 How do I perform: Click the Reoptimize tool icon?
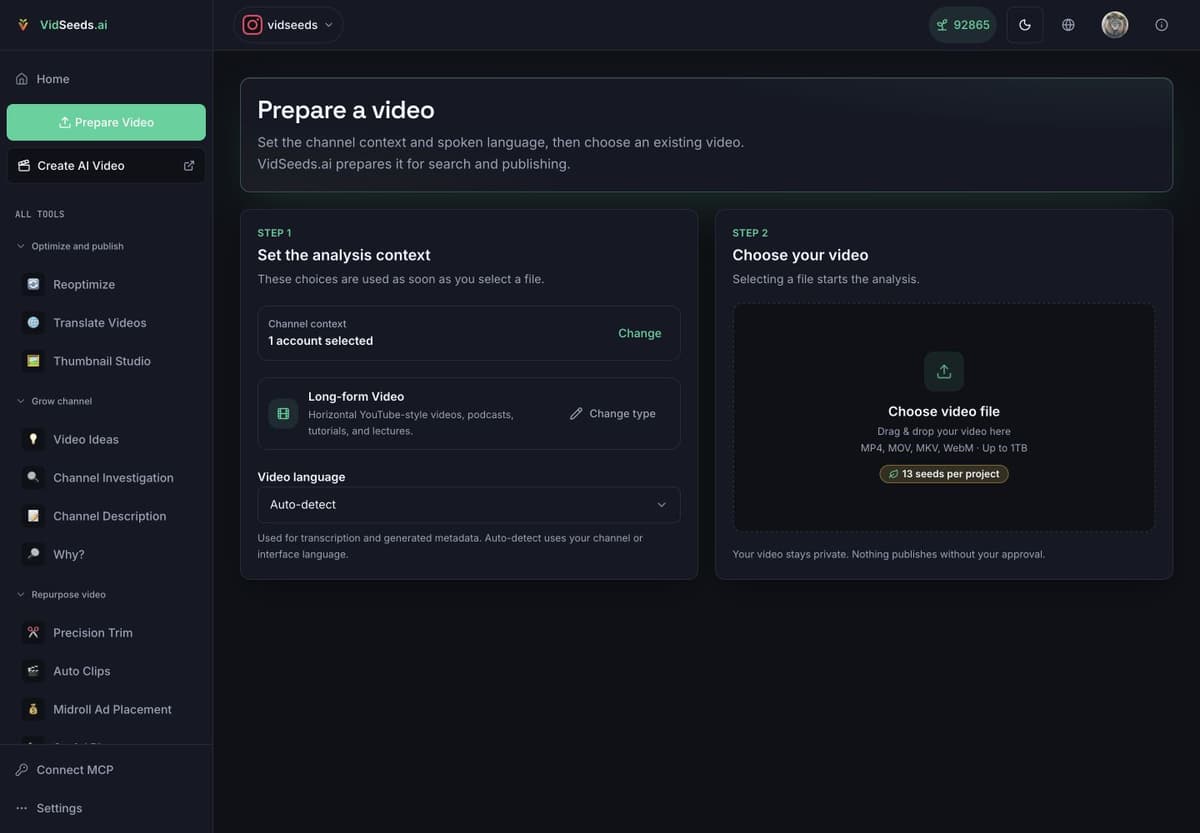coord(33,284)
